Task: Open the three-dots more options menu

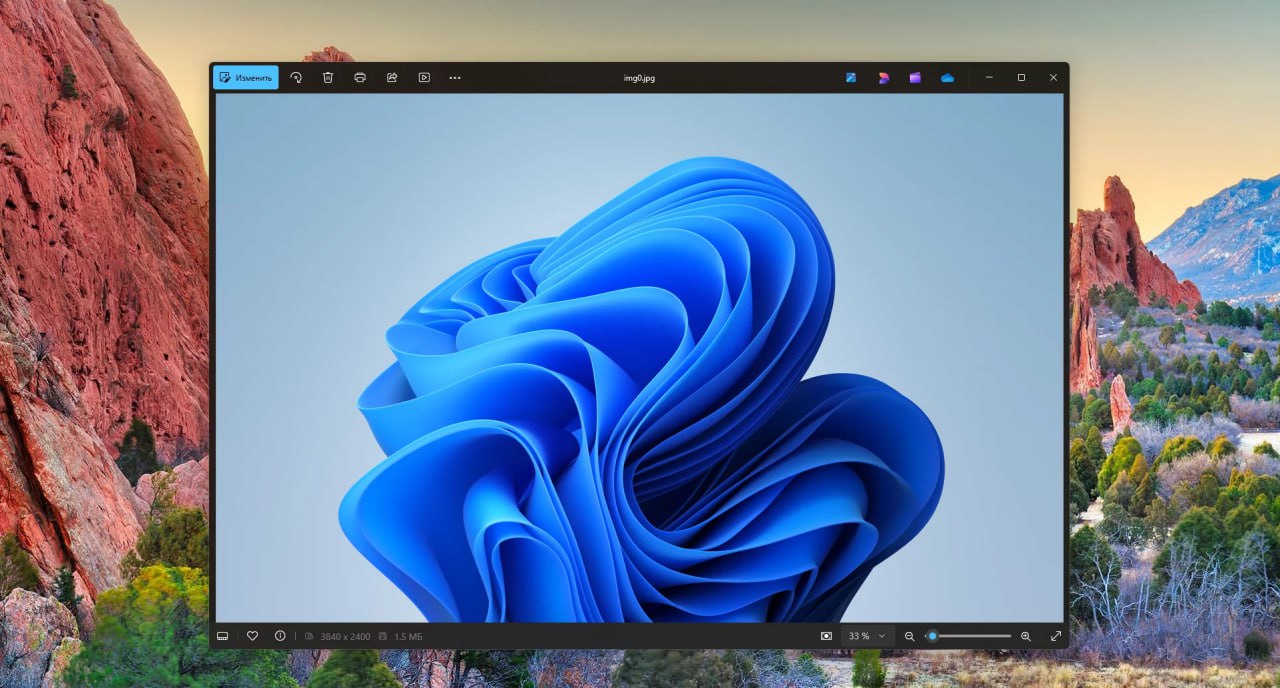Action: click(x=455, y=78)
